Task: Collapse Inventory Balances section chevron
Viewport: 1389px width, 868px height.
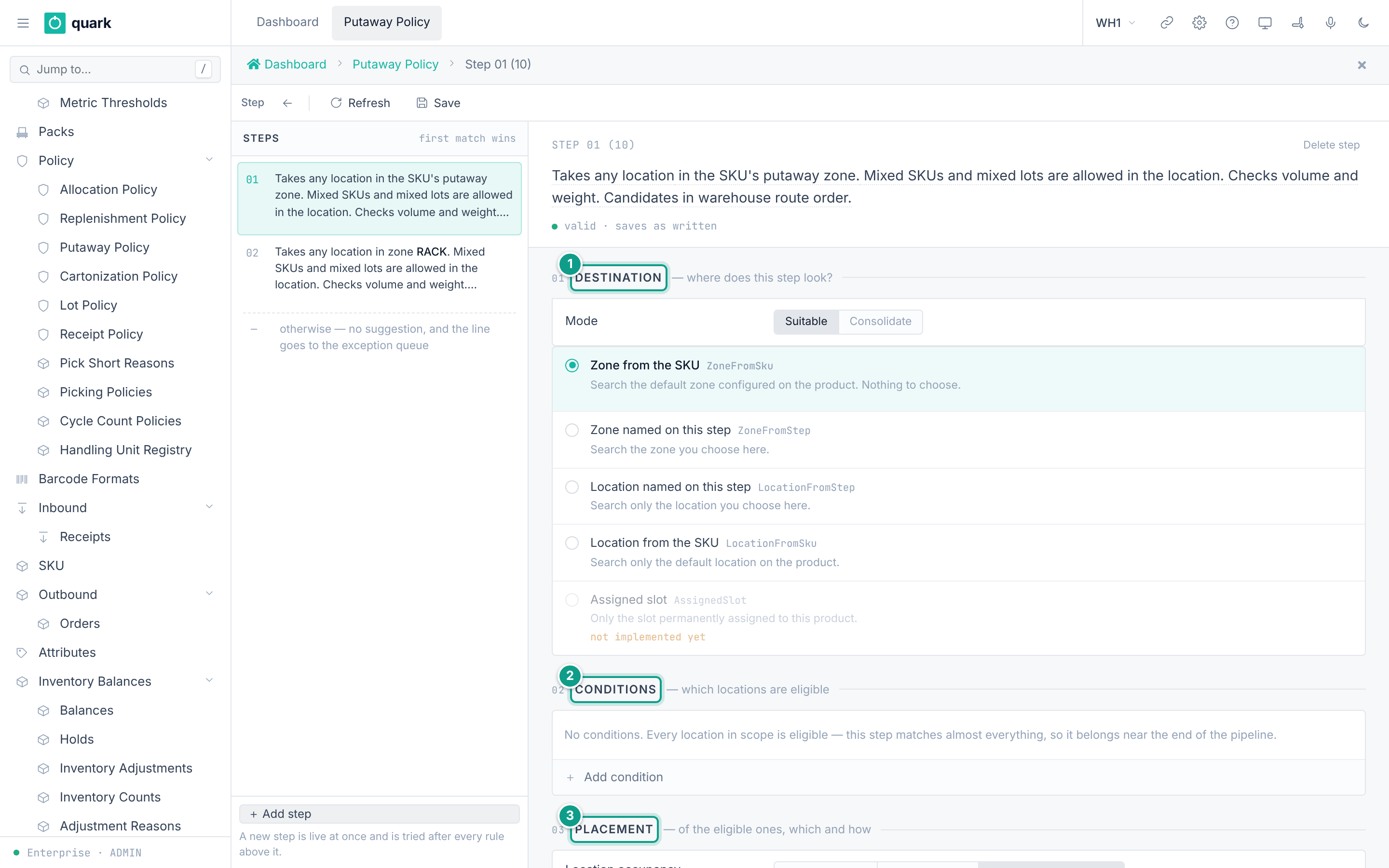Action: coord(209,680)
